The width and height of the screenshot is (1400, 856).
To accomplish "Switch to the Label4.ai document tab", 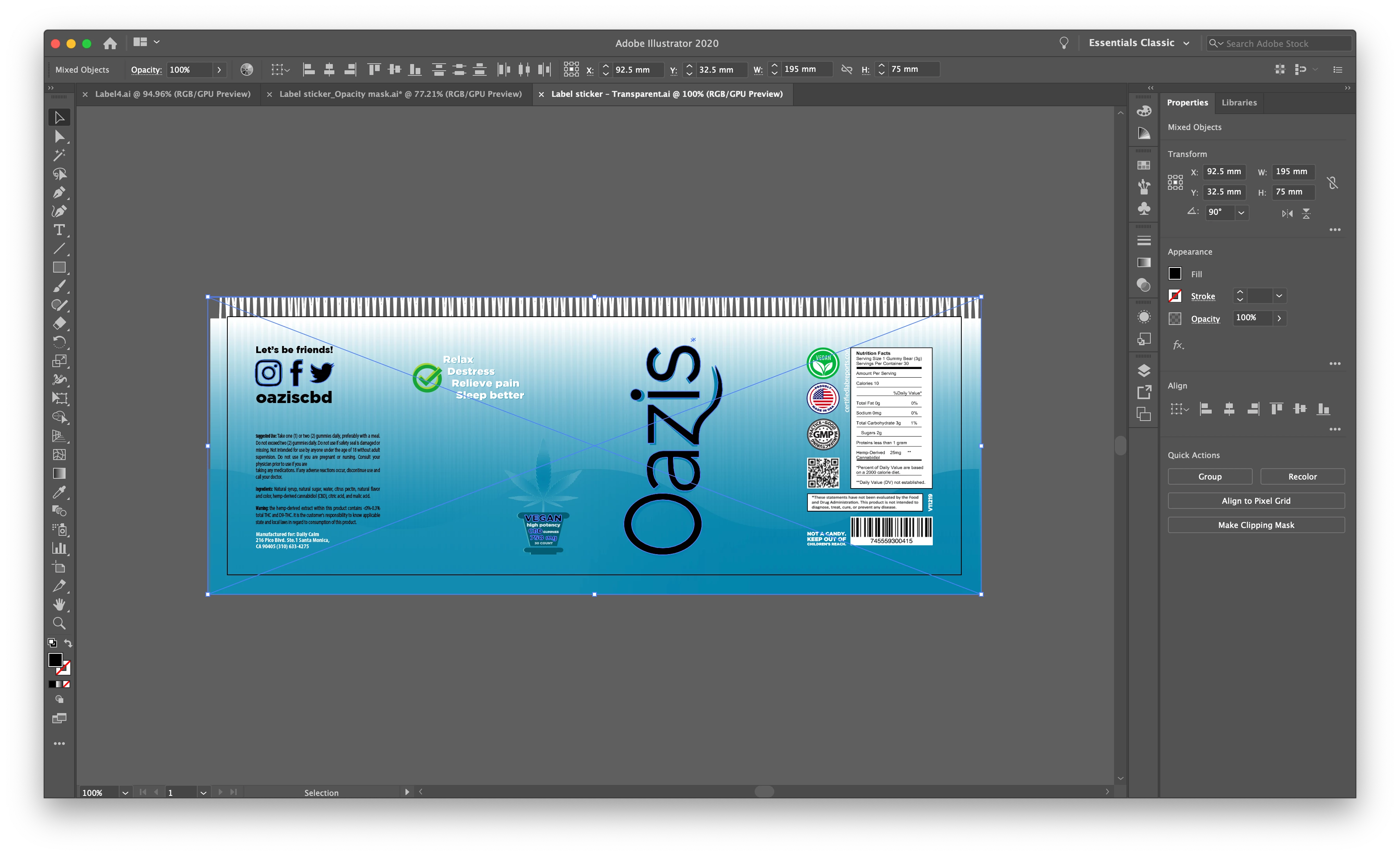I will 172,94.
